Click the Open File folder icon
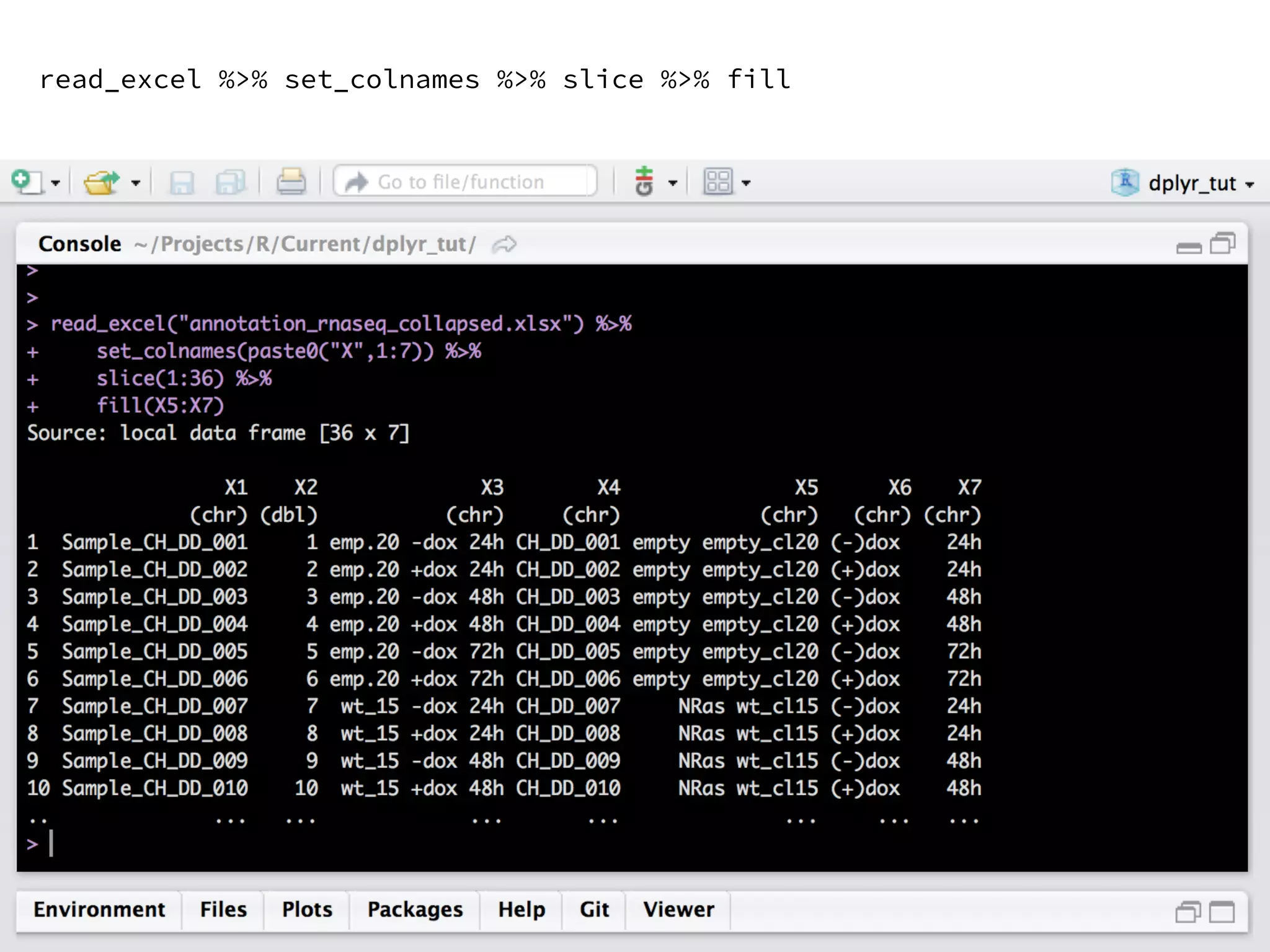This screenshot has width=1270, height=952. coord(102,182)
